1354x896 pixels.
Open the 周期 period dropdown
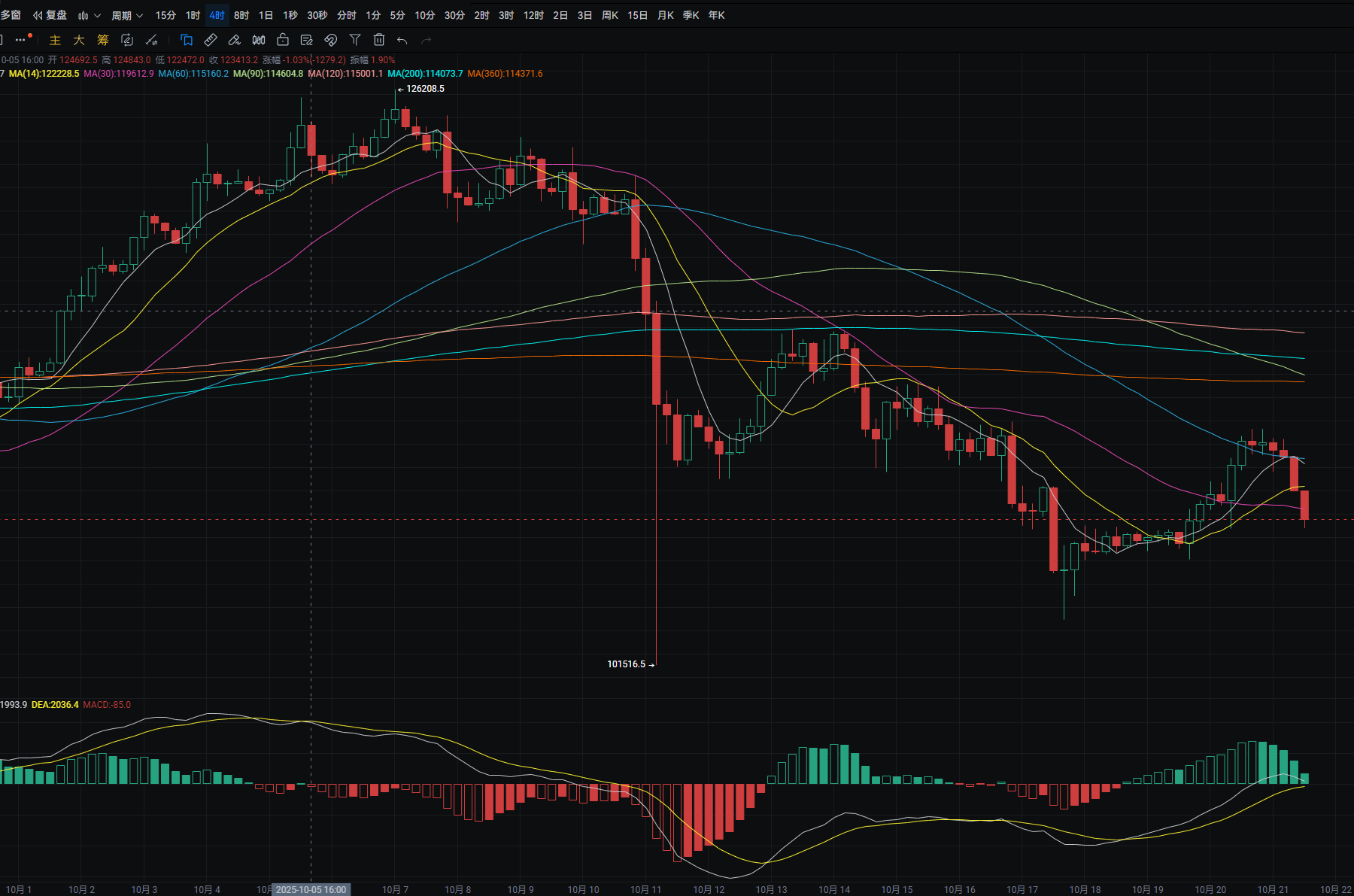126,15
